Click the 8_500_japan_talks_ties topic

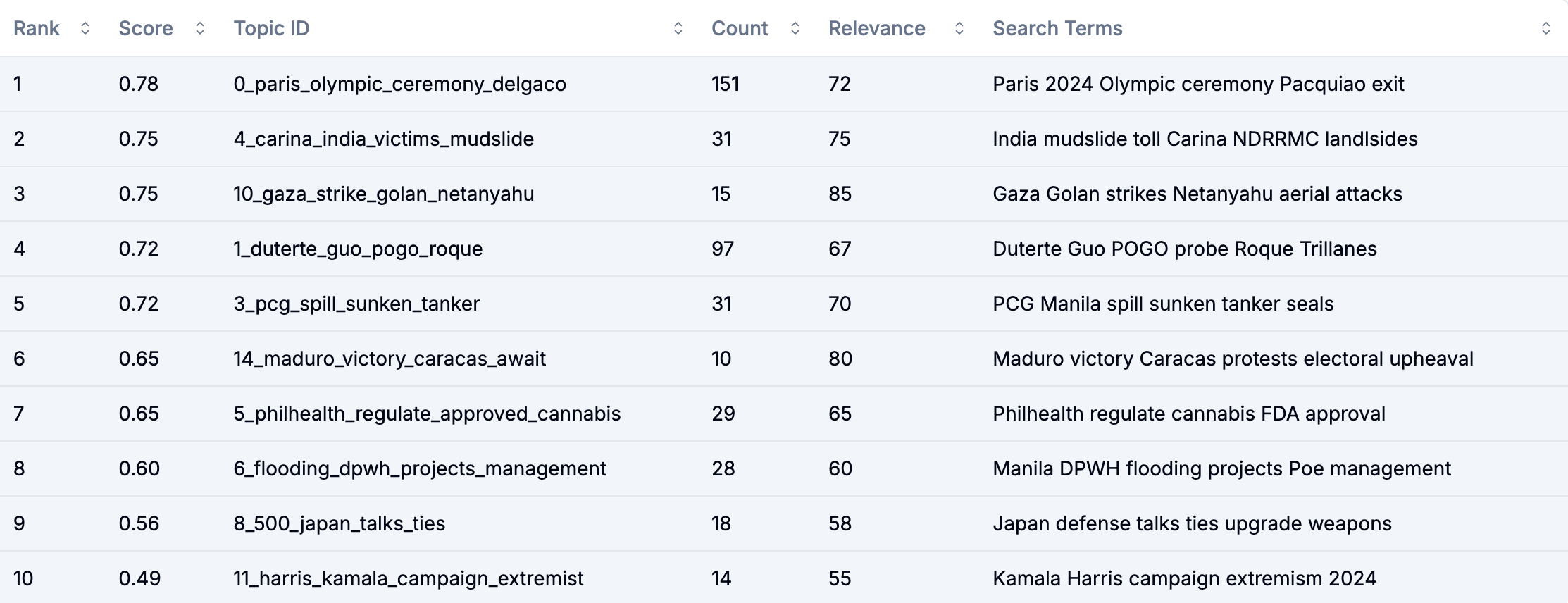click(x=340, y=523)
